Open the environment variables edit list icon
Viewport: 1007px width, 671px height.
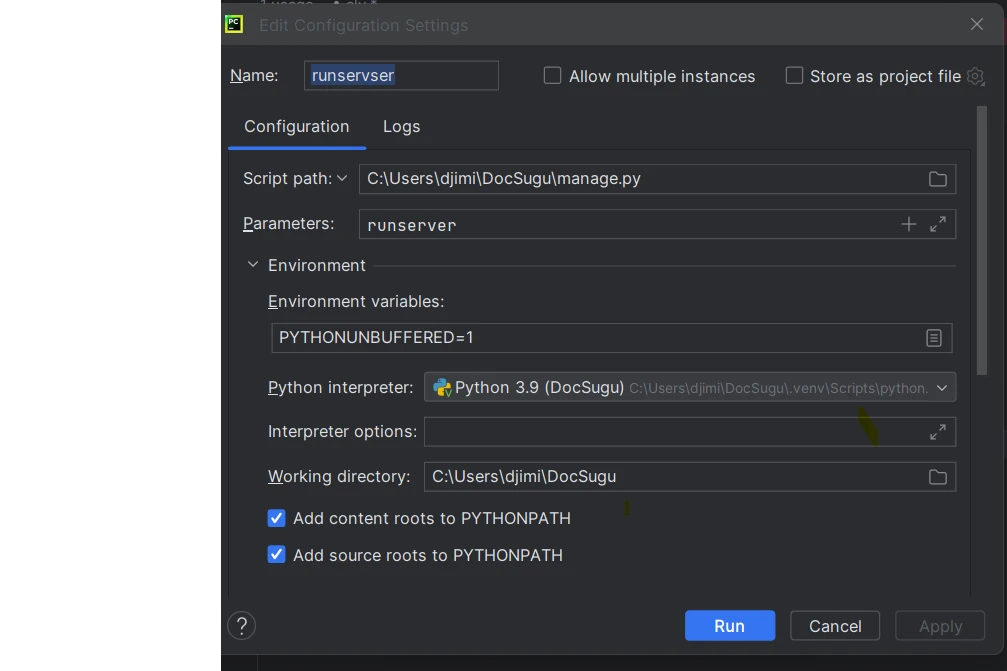(933, 338)
